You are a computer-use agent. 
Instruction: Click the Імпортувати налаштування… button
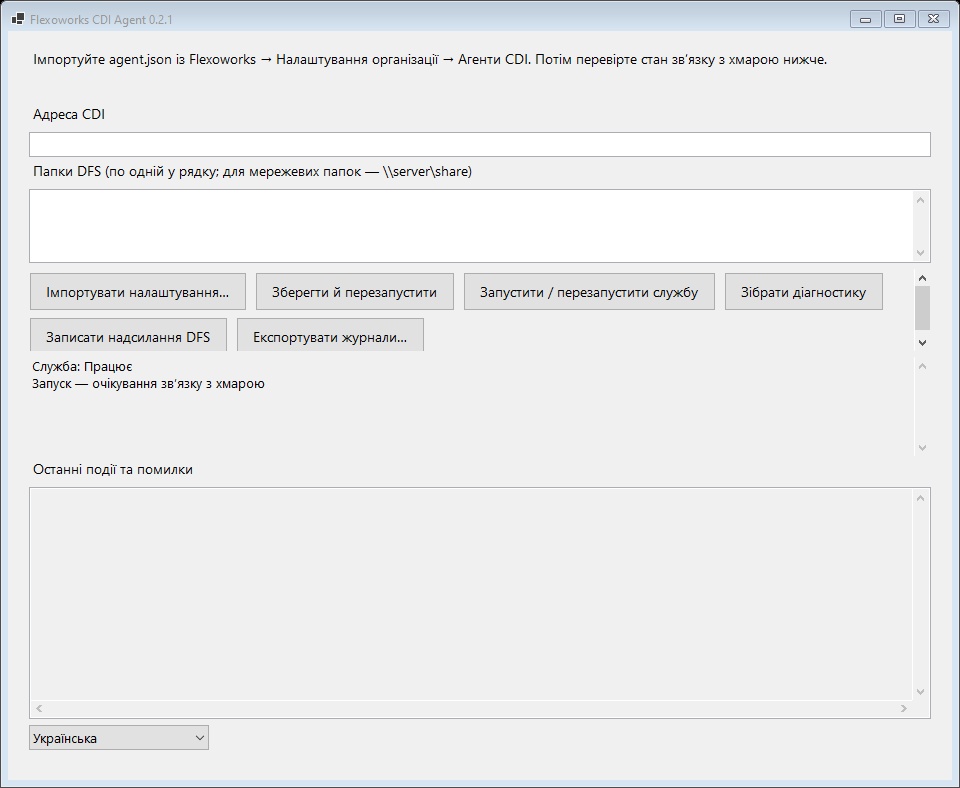pyautogui.click(x=138, y=291)
